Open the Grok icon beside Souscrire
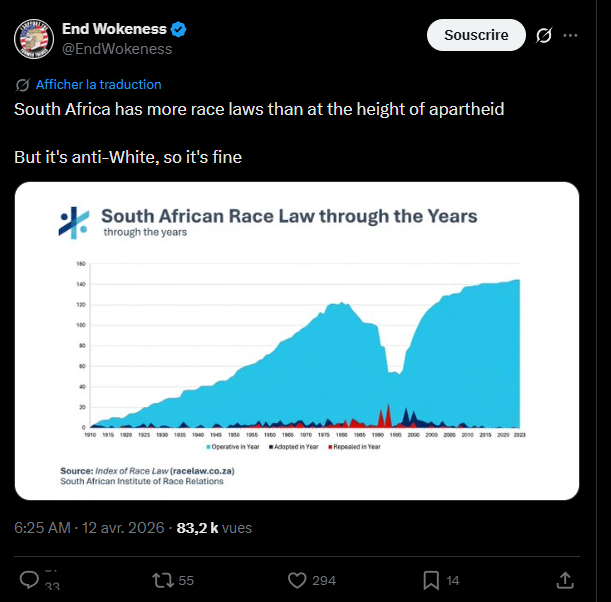 (544, 35)
